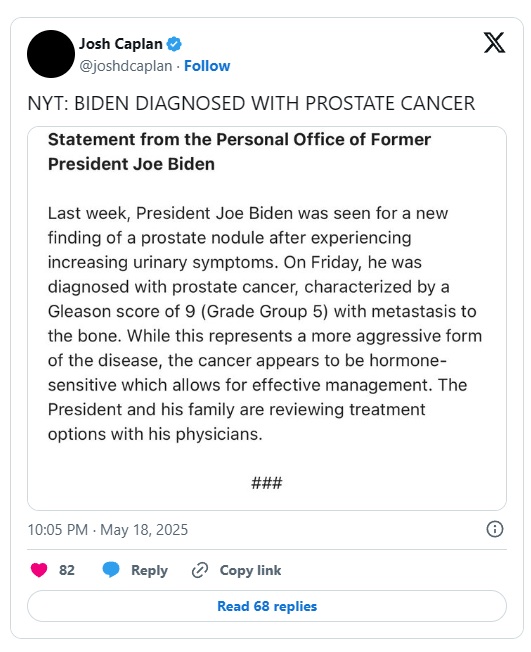Image resolution: width=531 pixels, height=652 pixels.
Task: Follow Josh Caplan
Action: tap(207, 66)
